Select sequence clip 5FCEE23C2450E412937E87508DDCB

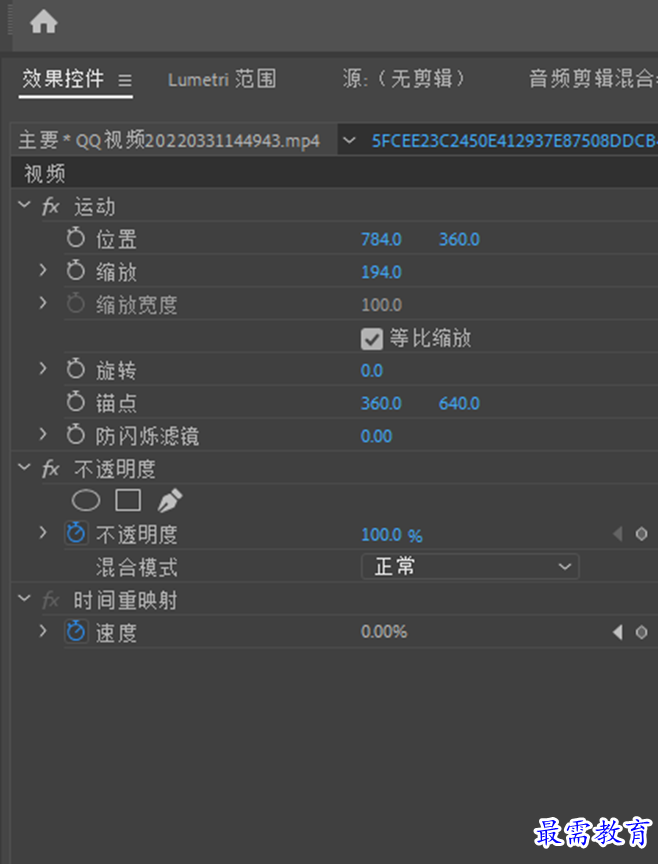(514, 141)
